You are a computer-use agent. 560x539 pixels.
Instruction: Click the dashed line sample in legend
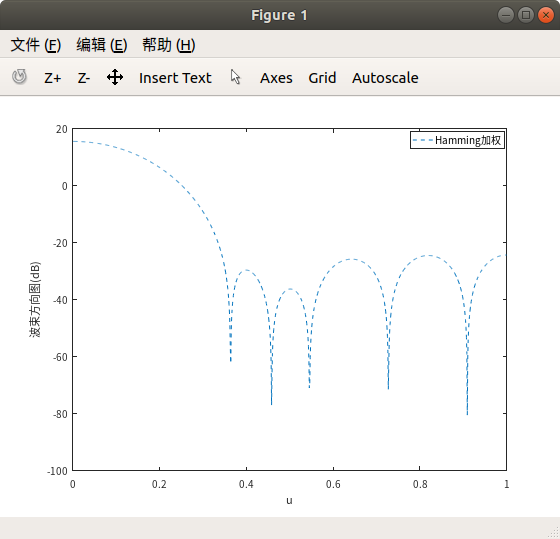(x=422, y=140)
